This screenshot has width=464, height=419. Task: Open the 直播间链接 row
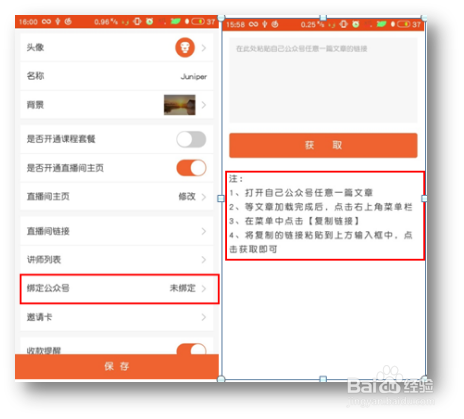(117, 231)
